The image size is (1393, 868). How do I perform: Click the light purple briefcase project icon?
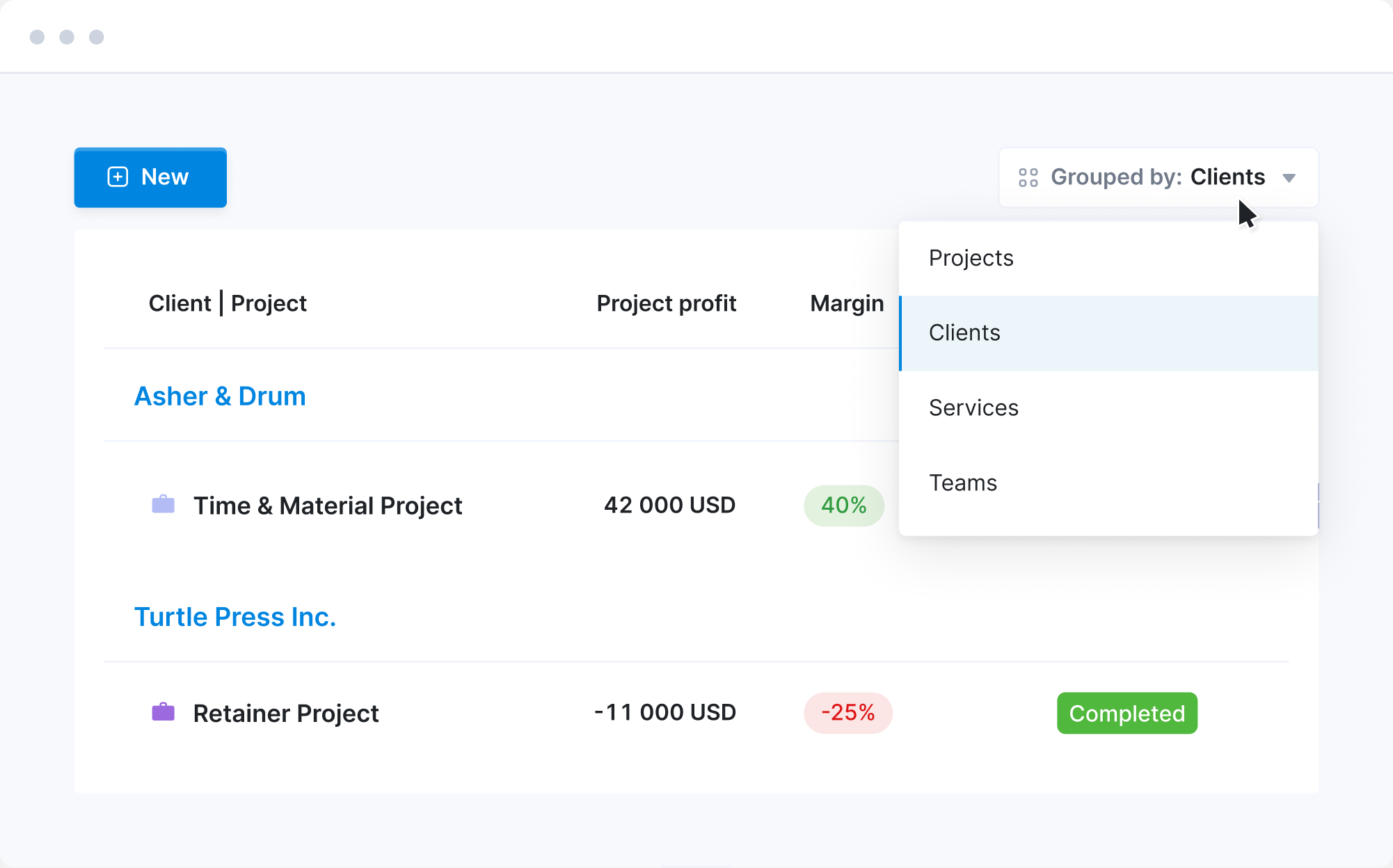pos(163,504)
